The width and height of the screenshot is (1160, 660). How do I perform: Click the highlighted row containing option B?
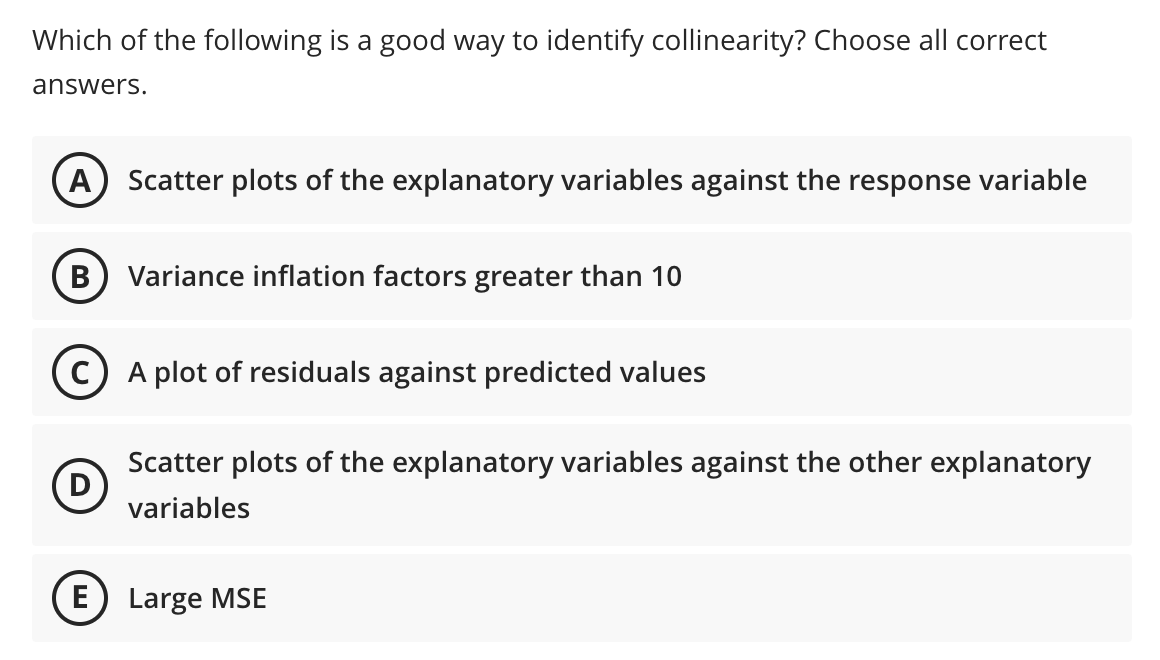[x=580, y=277]
